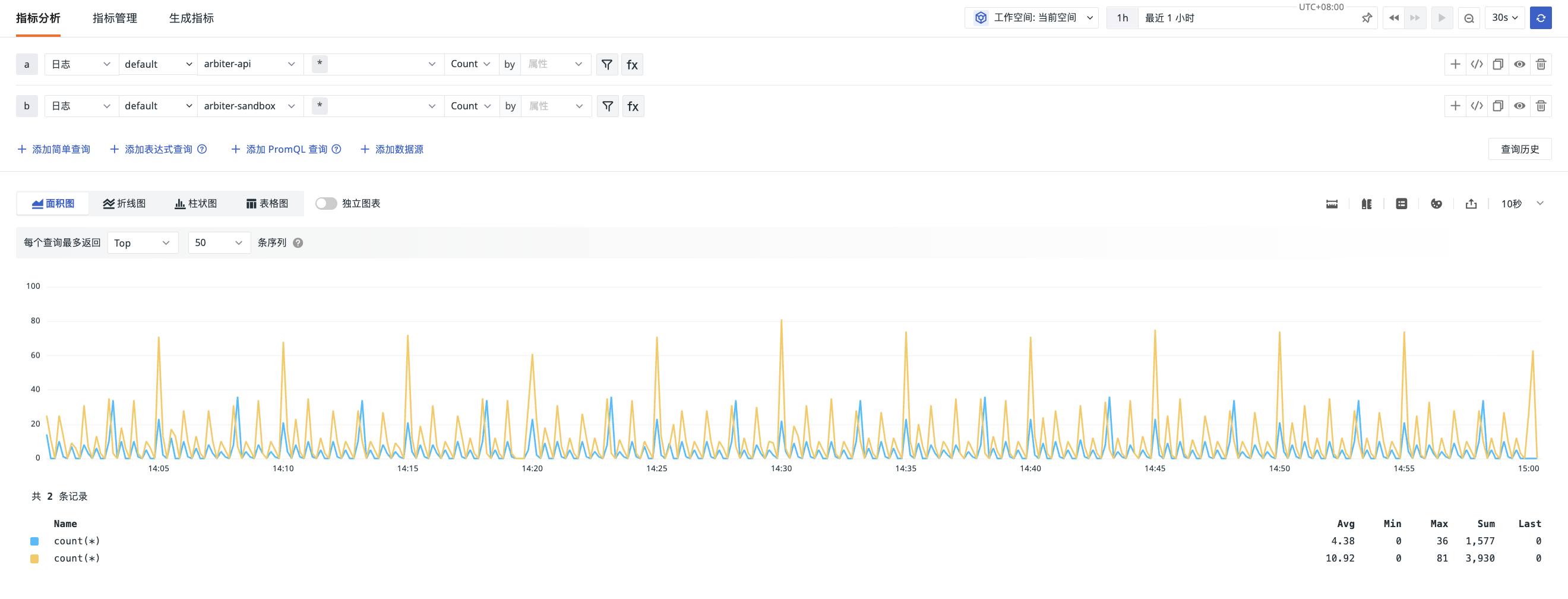
Task: Click 添加简单查询 link
Action: 54,149
